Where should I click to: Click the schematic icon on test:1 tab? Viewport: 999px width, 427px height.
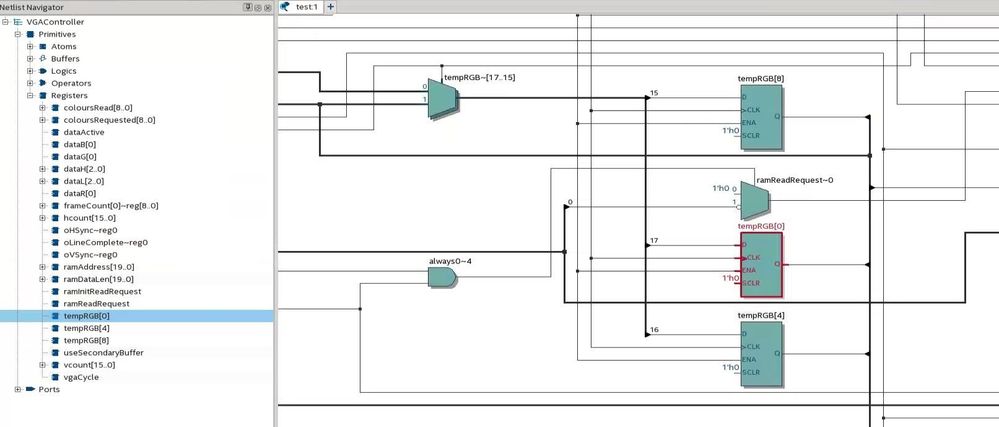[x=285, y=7]
